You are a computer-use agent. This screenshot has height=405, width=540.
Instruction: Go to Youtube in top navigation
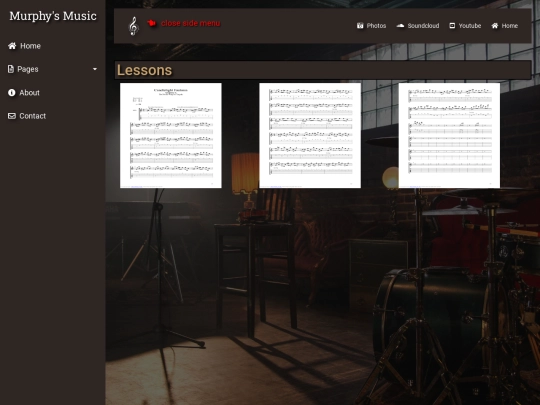[x=465, y=25]
